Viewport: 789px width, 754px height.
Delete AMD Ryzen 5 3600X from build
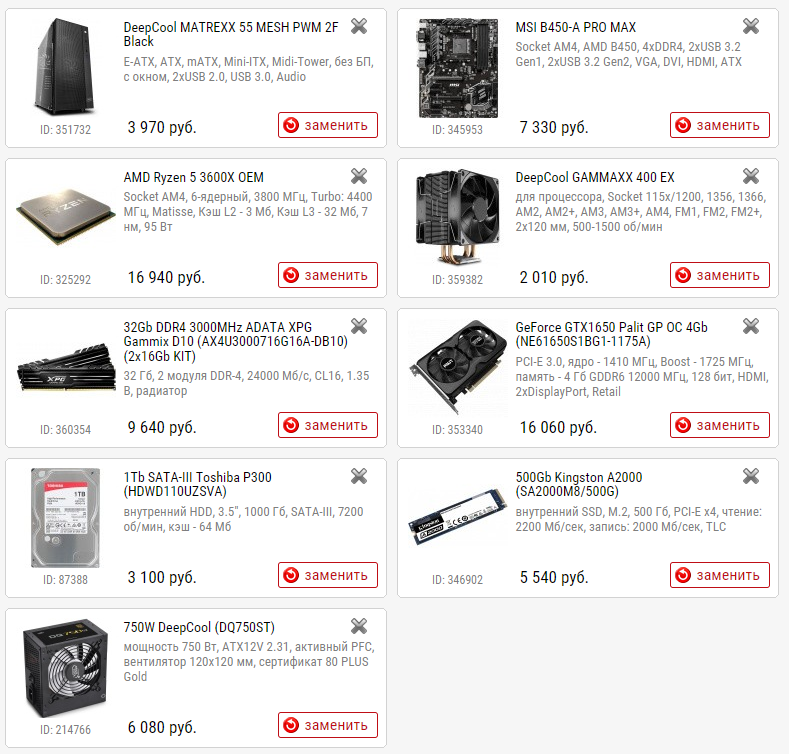point(359,176)
